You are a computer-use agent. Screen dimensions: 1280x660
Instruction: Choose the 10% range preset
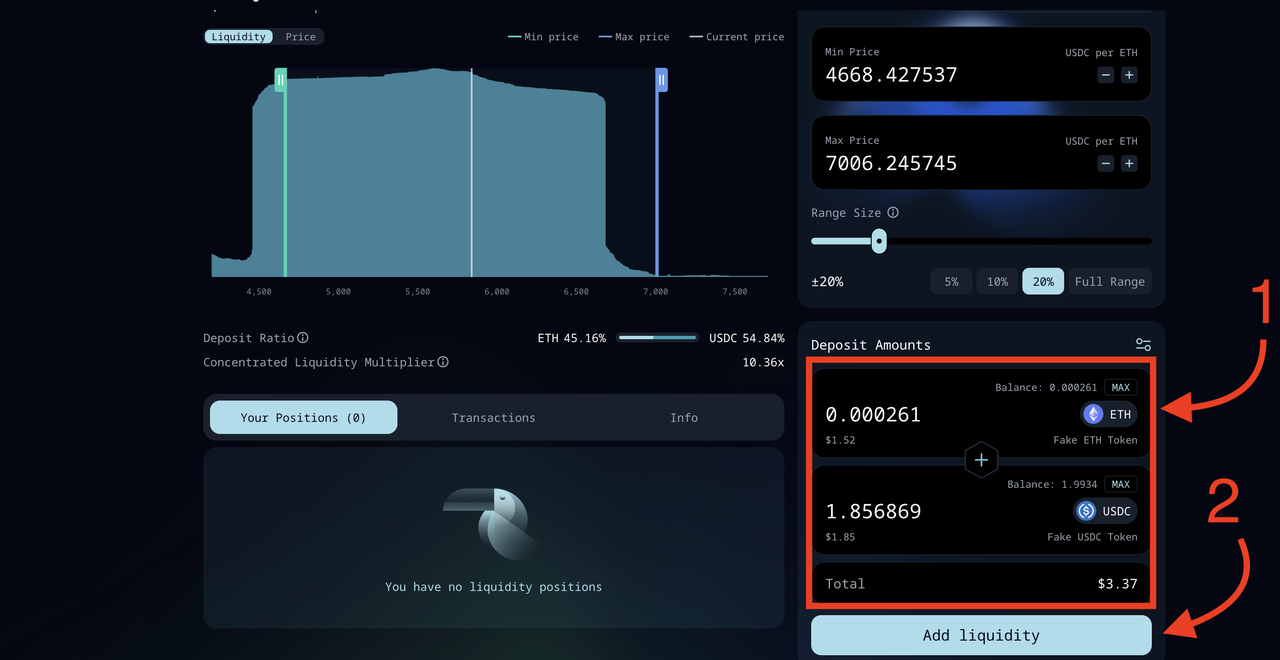tap(997, 281)
